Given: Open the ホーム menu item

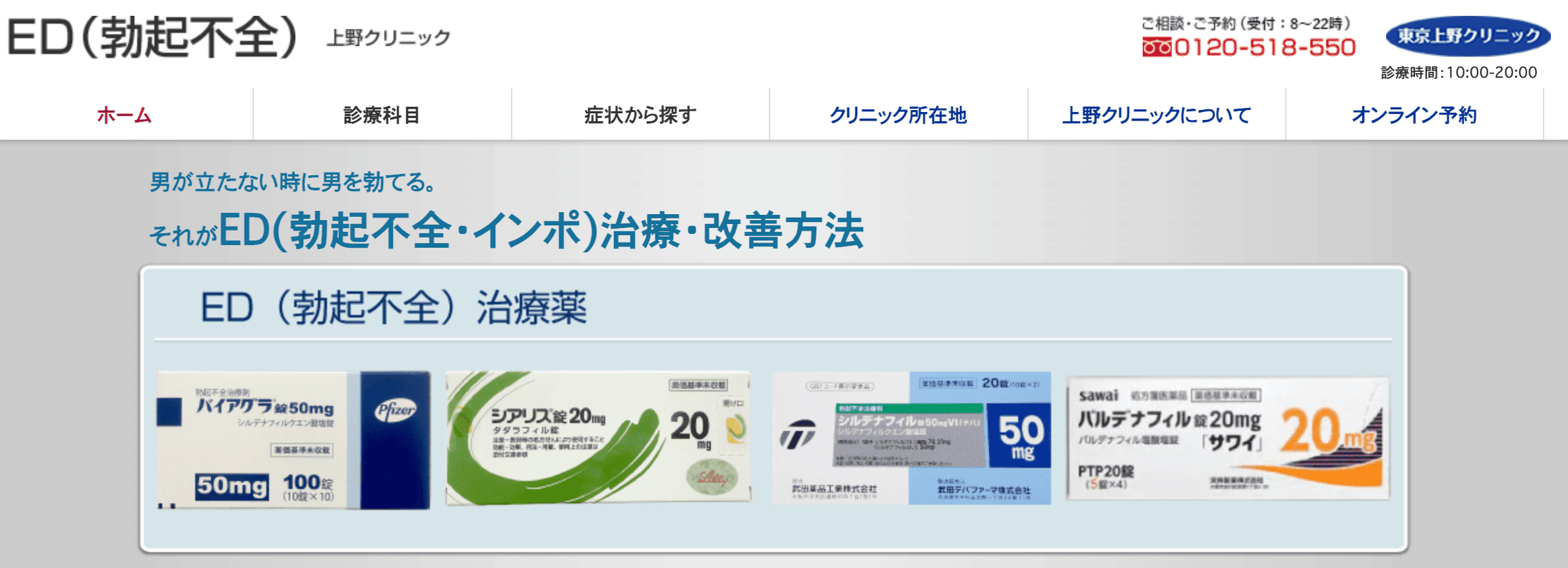Looking at the screenshot, I should pyautogui.click(x=125, y=115).
